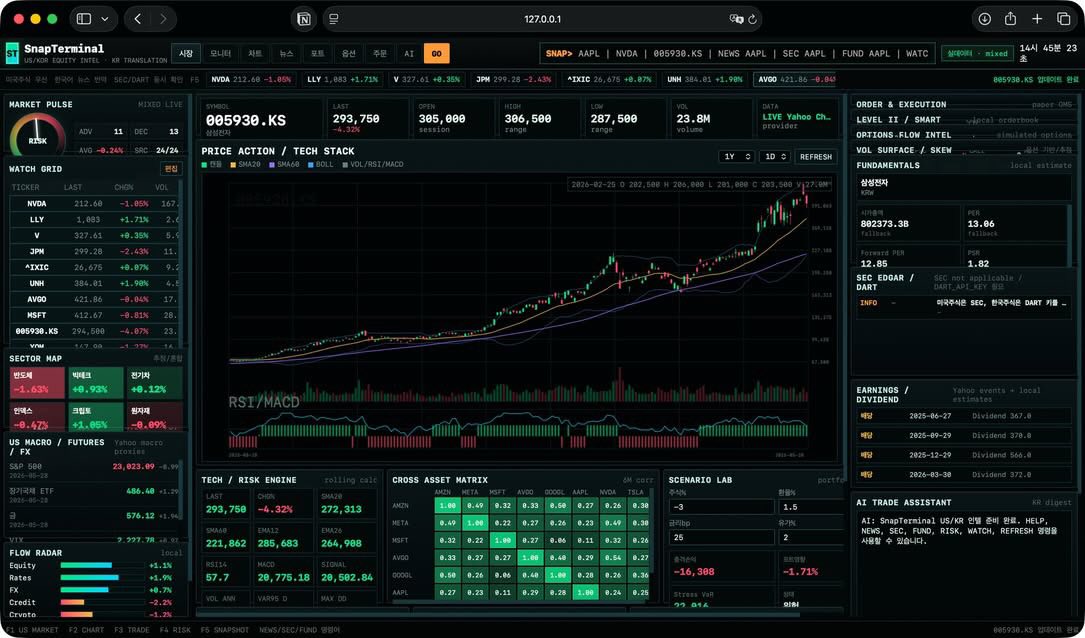This screenshot has height=638, width=1085.
Task: Switch to the 시장 tab
Action: pos(186,53)
